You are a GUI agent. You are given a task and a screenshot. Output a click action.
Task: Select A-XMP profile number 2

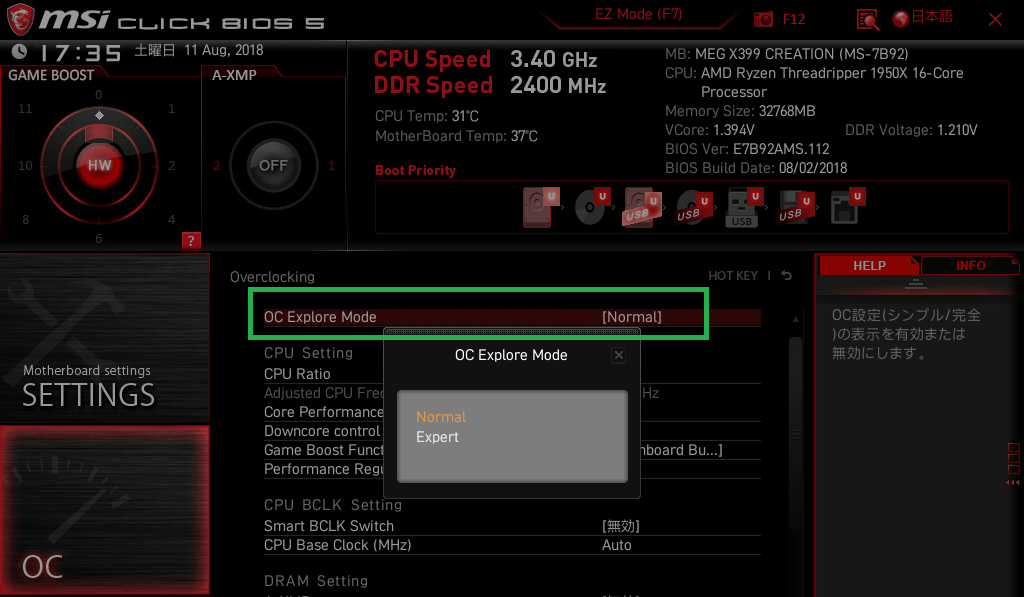pos(216,166)
